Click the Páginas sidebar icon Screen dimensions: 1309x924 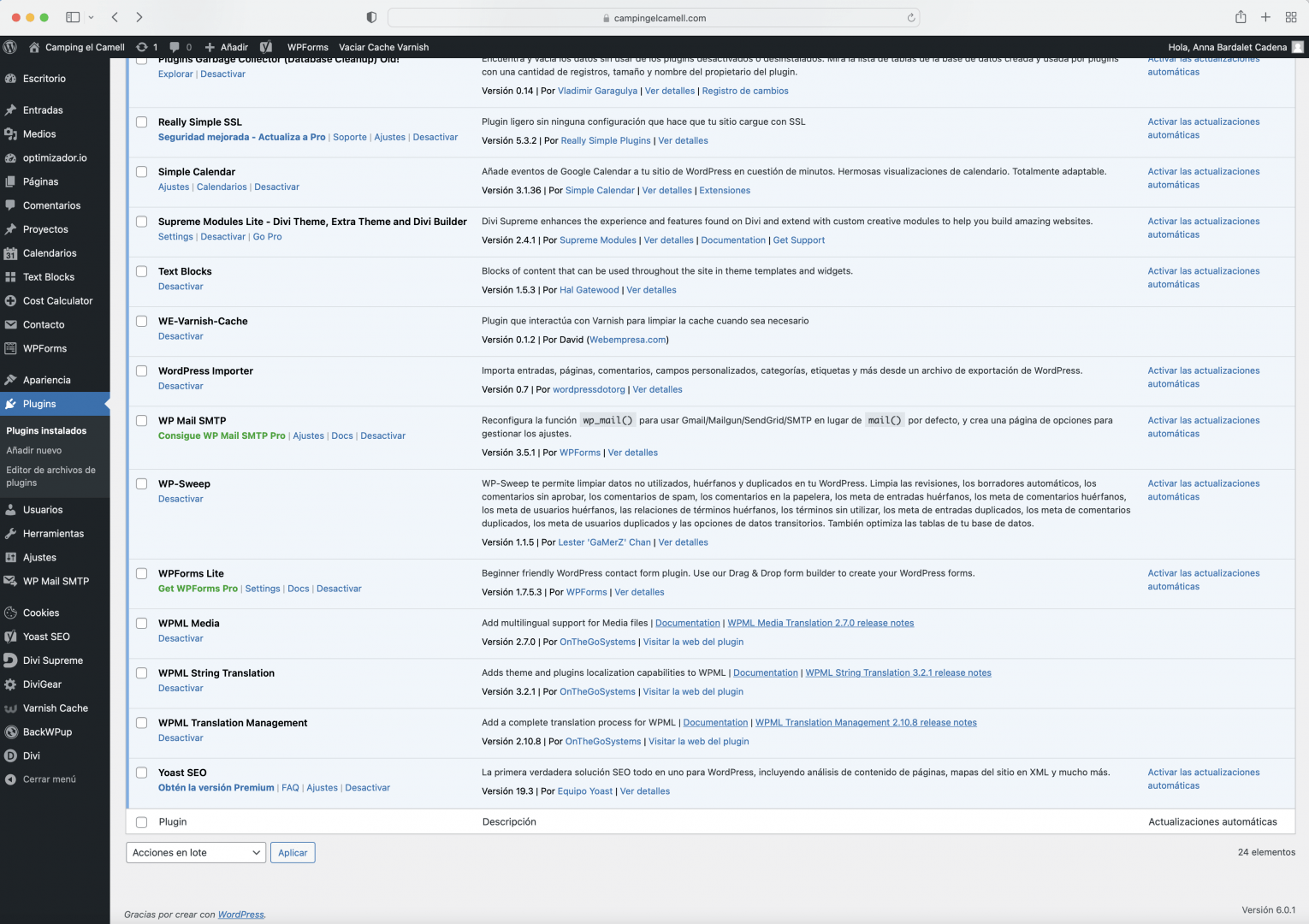coord(10,182)
